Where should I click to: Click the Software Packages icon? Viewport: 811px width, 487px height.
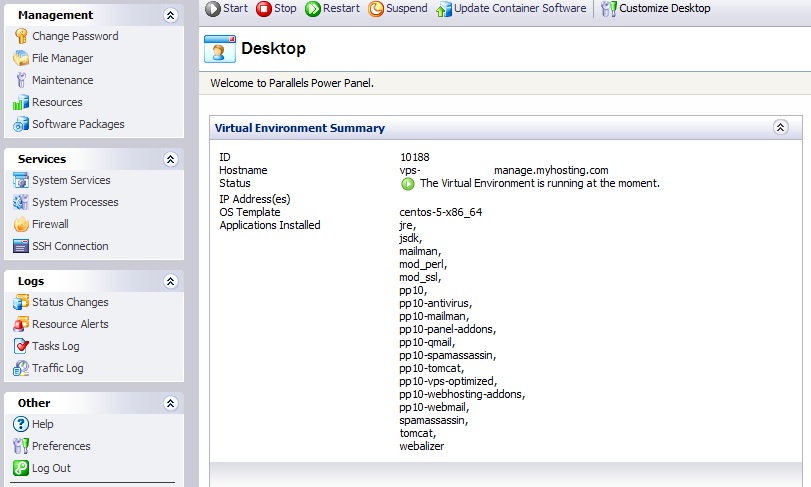(21, 124)
